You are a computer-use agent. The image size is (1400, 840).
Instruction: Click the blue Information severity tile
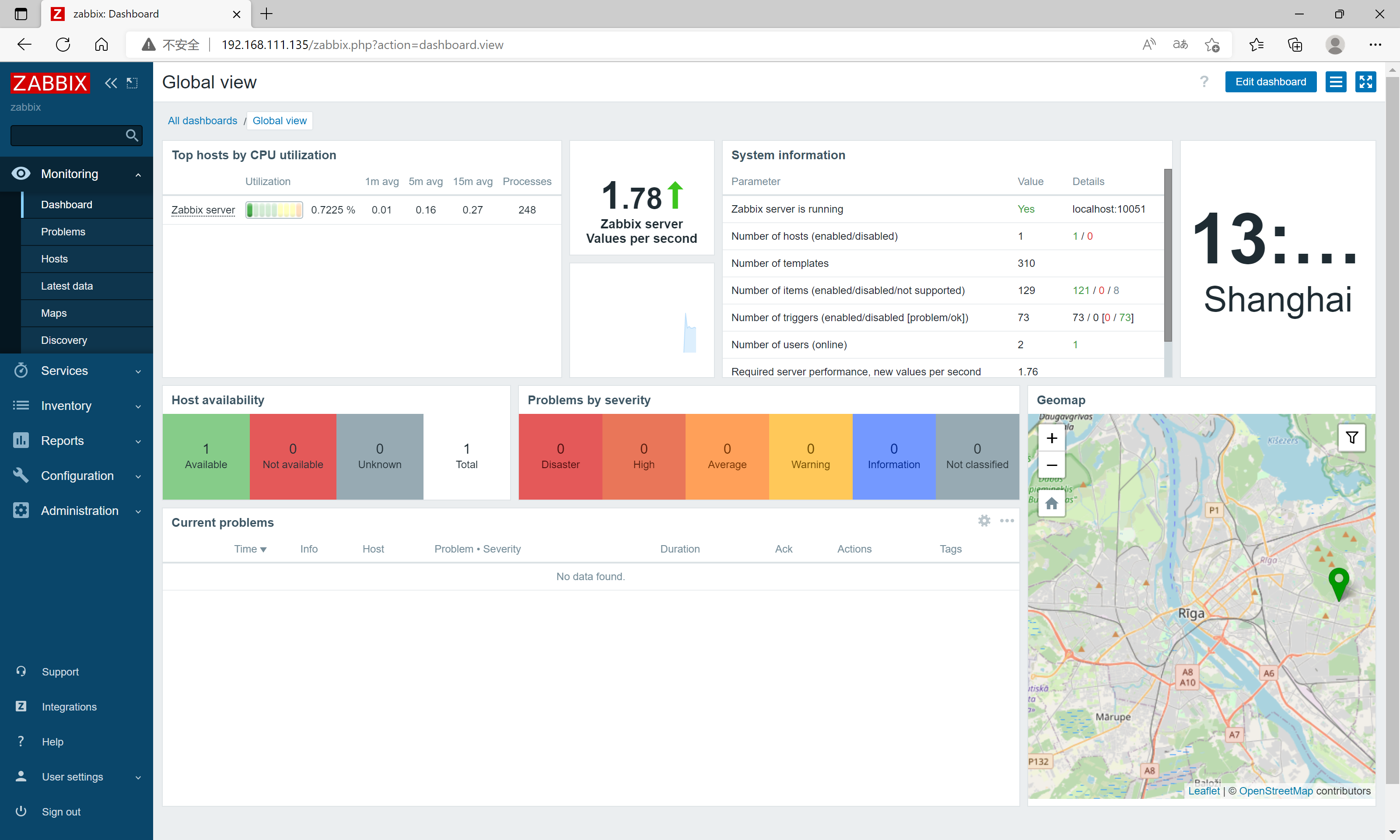(893, 456)
